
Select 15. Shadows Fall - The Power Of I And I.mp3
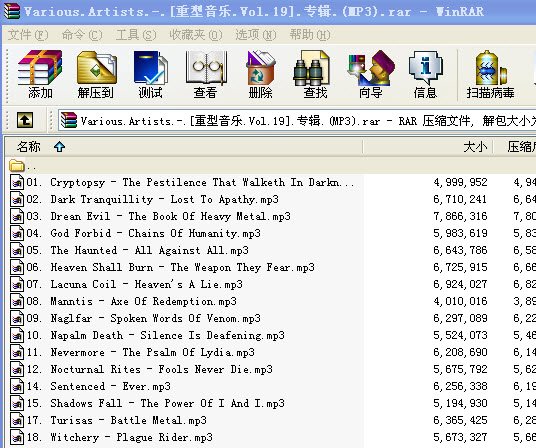156,403
